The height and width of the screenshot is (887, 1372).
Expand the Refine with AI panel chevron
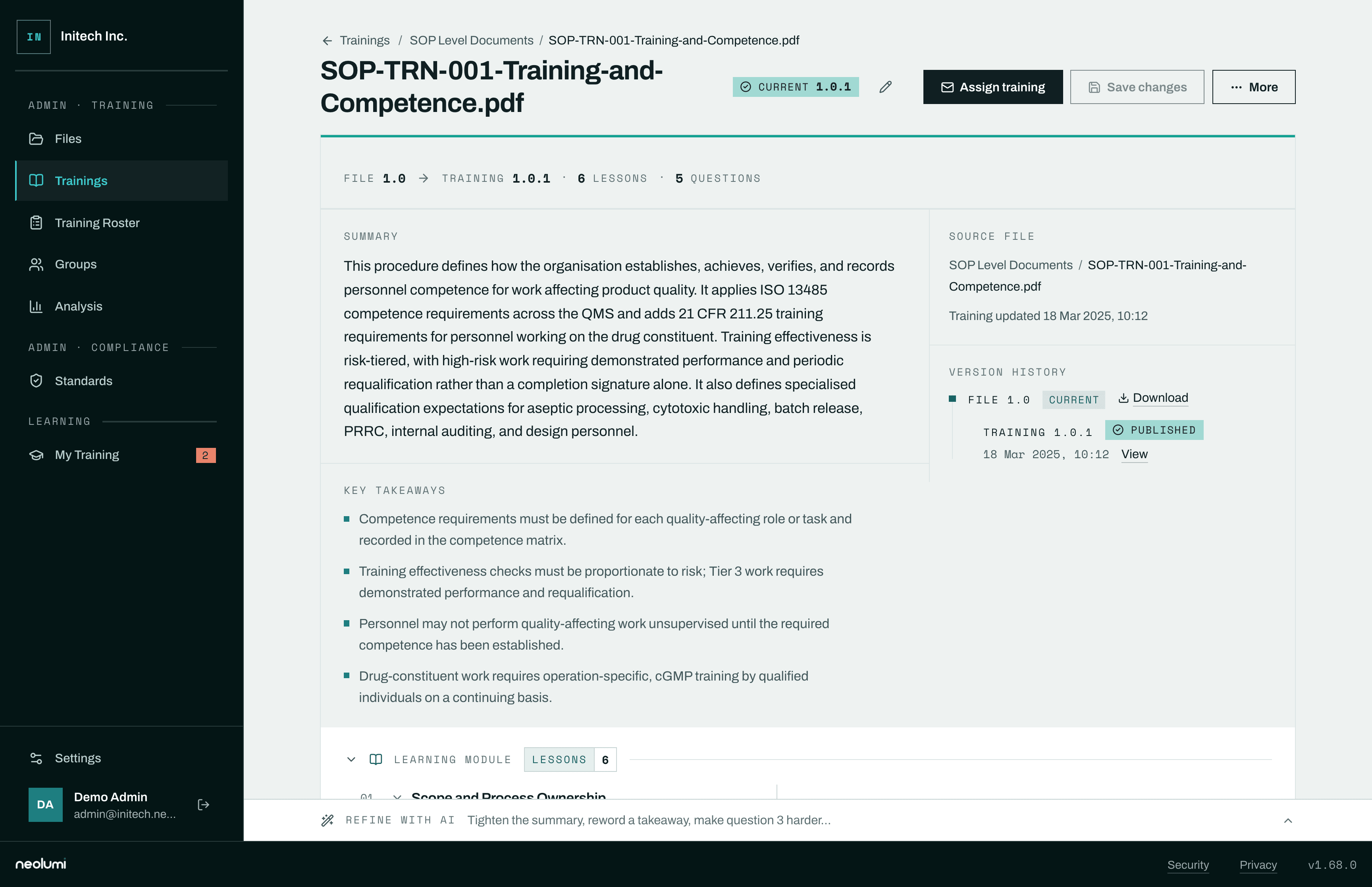(1288, 820)
